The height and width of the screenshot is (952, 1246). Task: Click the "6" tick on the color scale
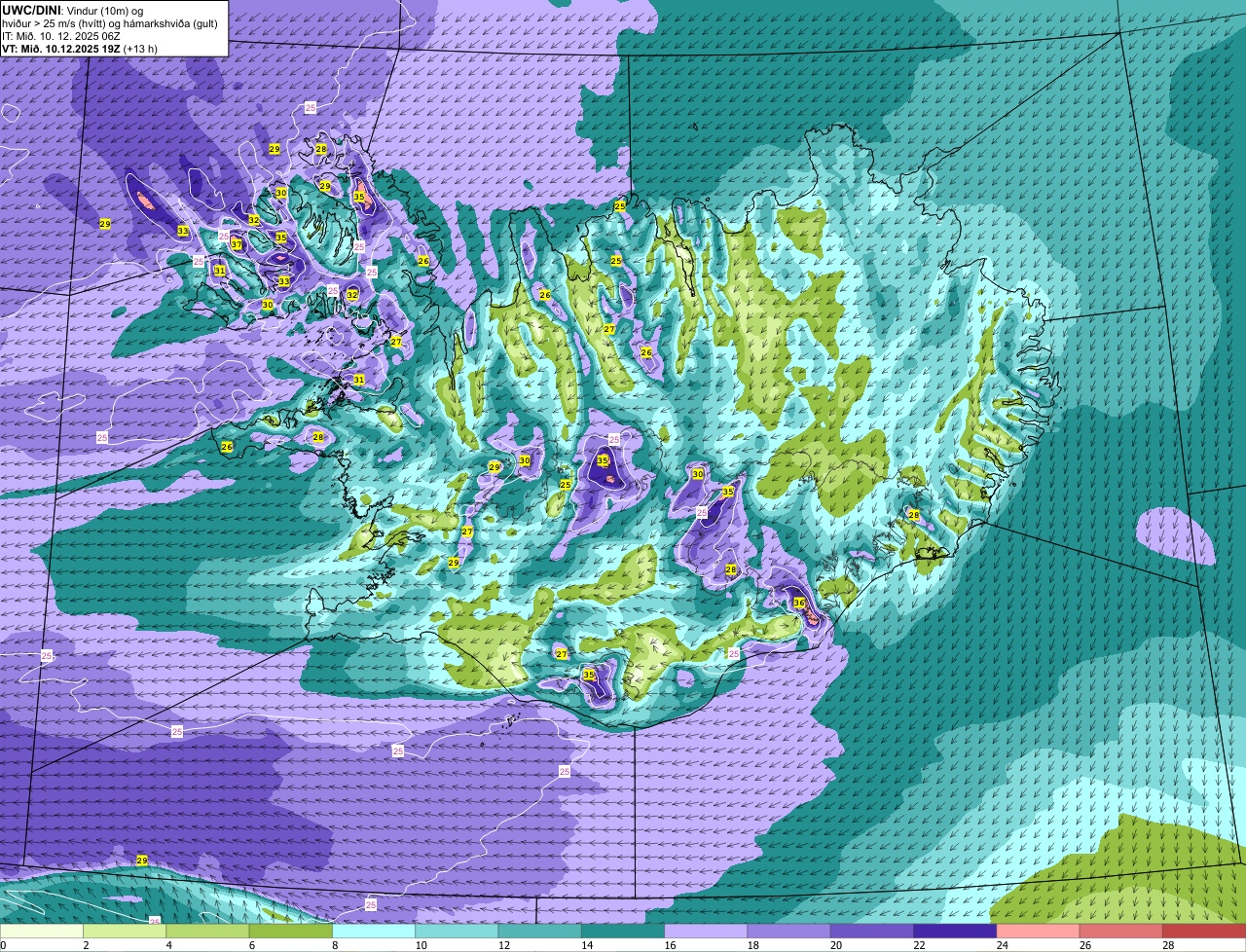tap(251, 945)
